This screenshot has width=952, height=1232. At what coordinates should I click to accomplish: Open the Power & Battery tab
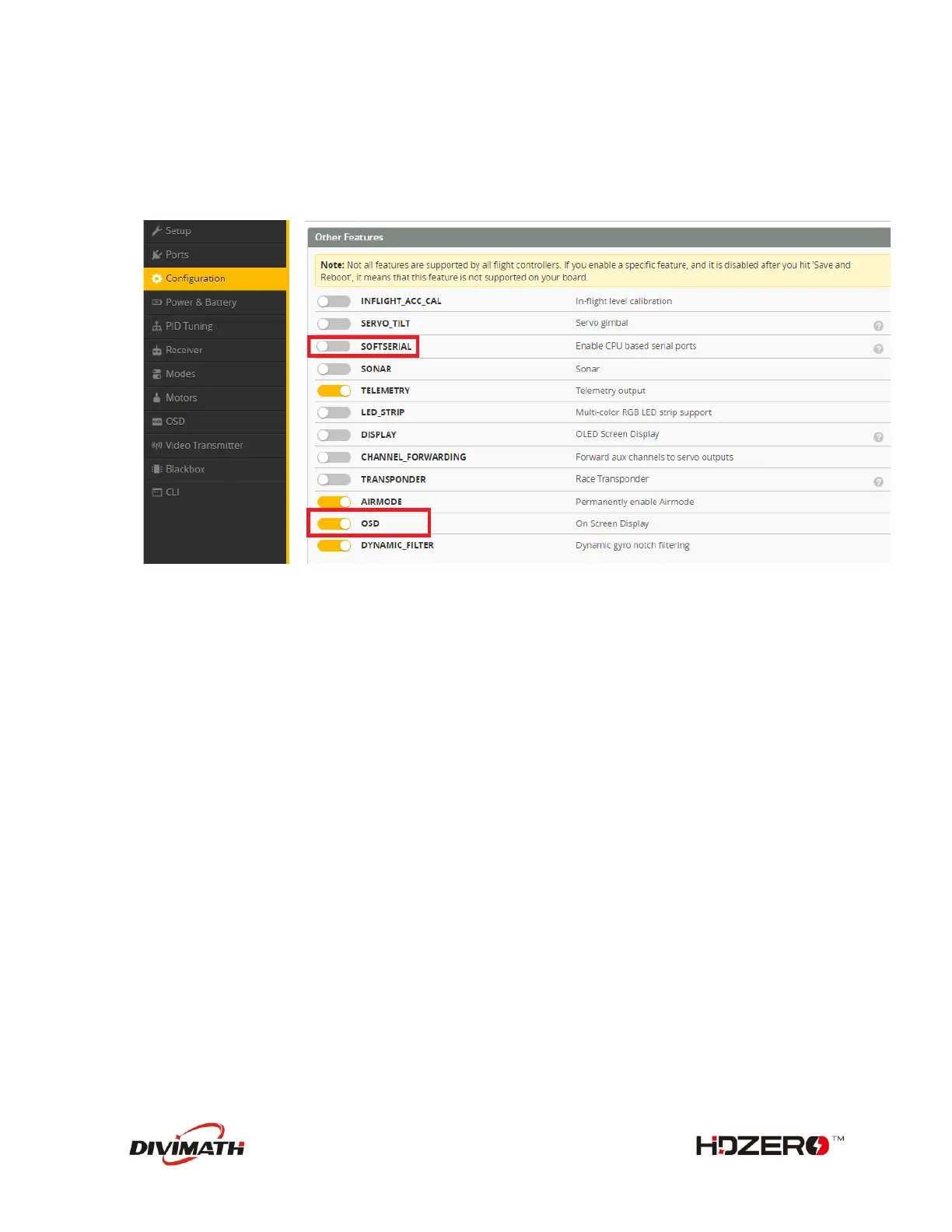(x=215, y=303)
